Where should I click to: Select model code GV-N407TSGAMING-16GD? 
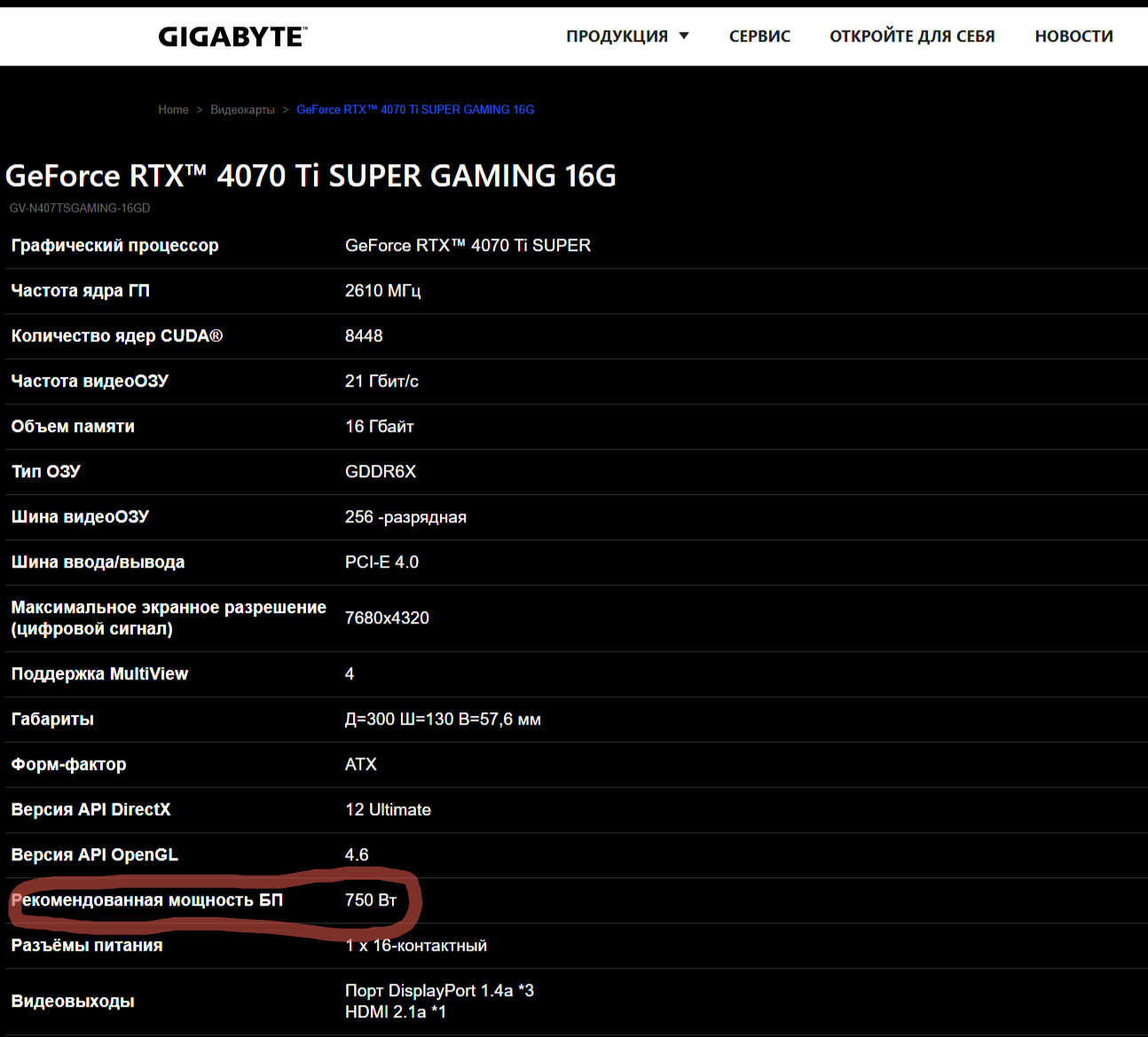click(x=80, y=208)
